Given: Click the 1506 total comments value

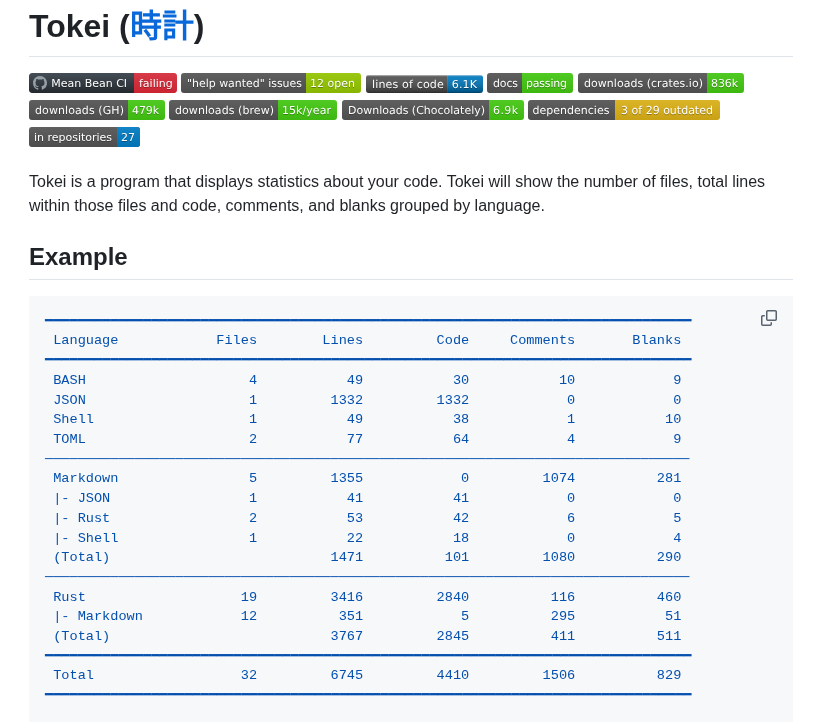Looking at the screenshot, I should [x=559, y=675].
